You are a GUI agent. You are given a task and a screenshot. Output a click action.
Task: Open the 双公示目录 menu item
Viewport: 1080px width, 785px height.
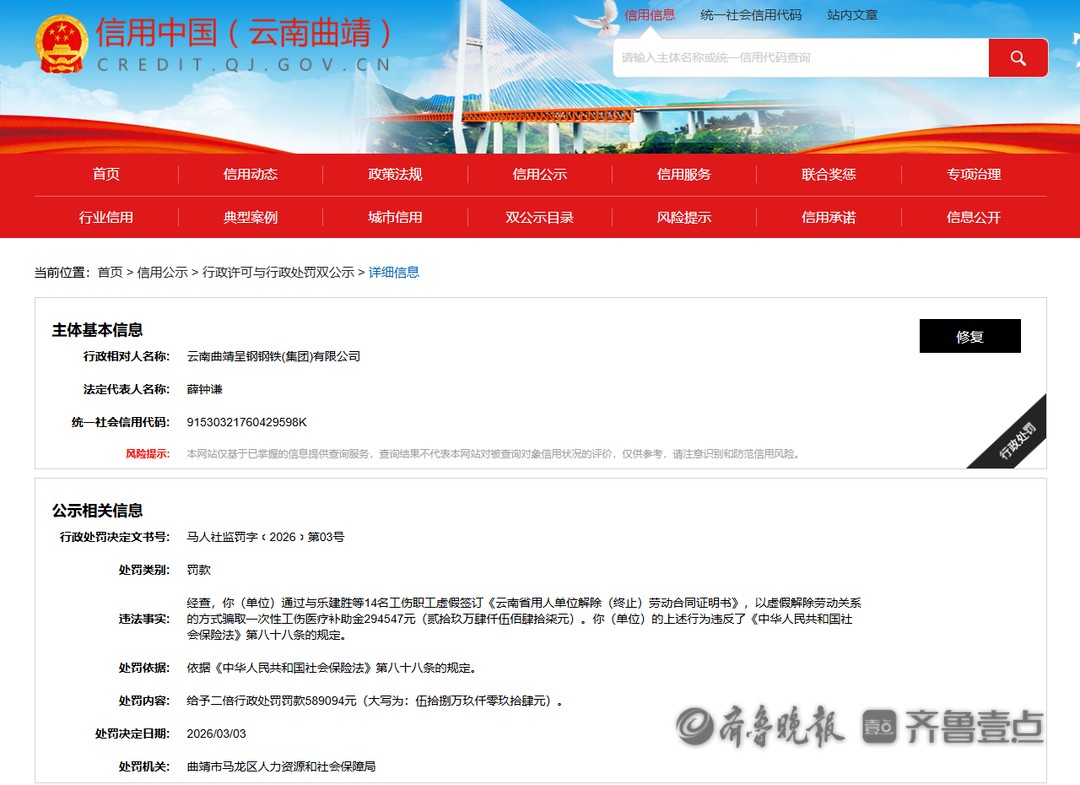pyautogui.click(x=539, y=217)
